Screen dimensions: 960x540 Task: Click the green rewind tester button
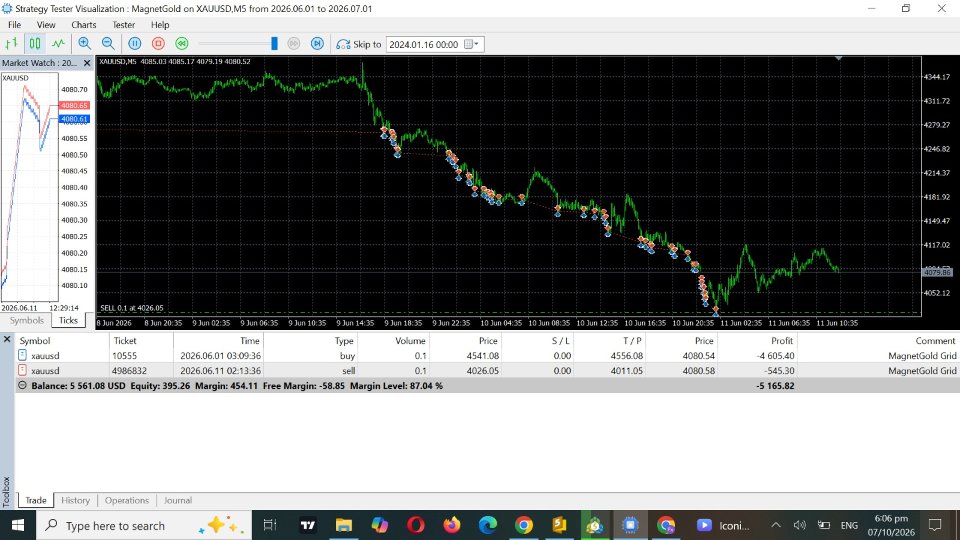(x=182, y=43)
